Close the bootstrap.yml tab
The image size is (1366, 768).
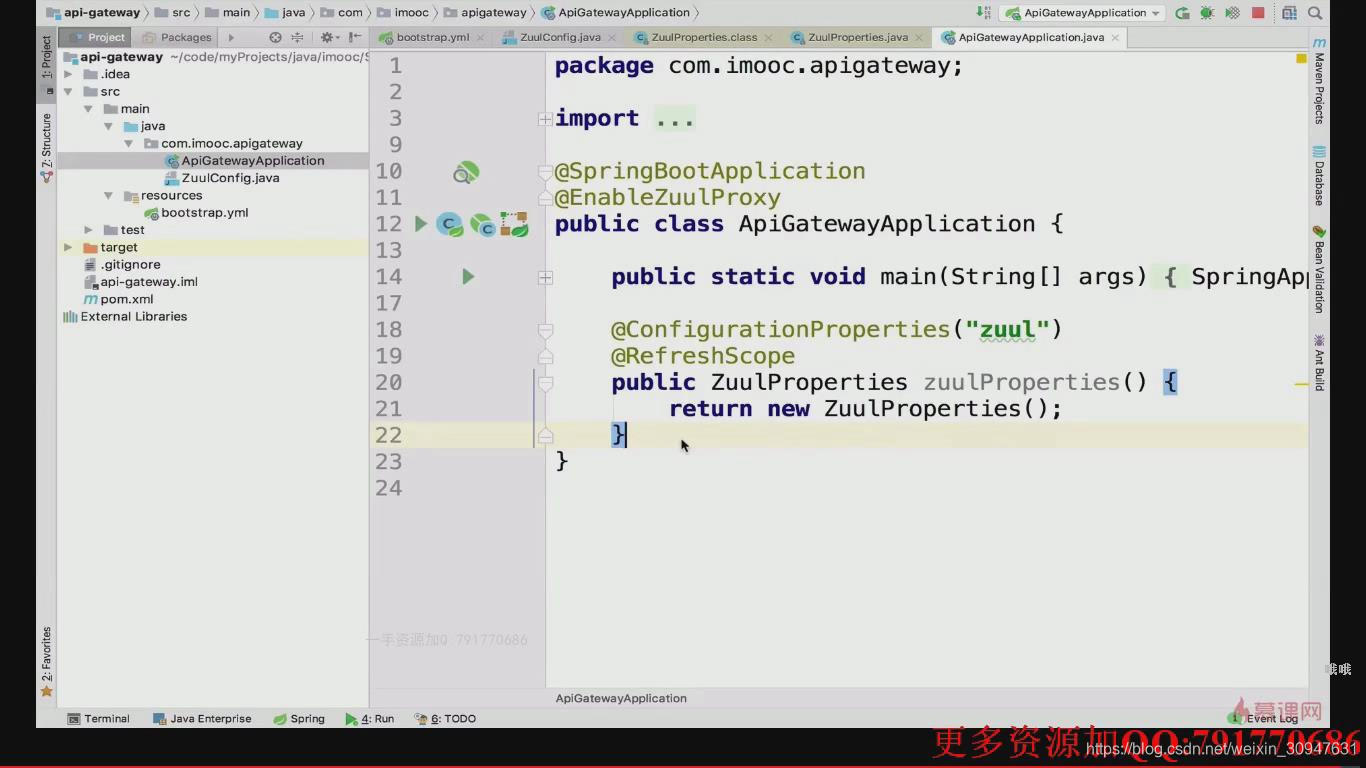(x=481, y=37)
